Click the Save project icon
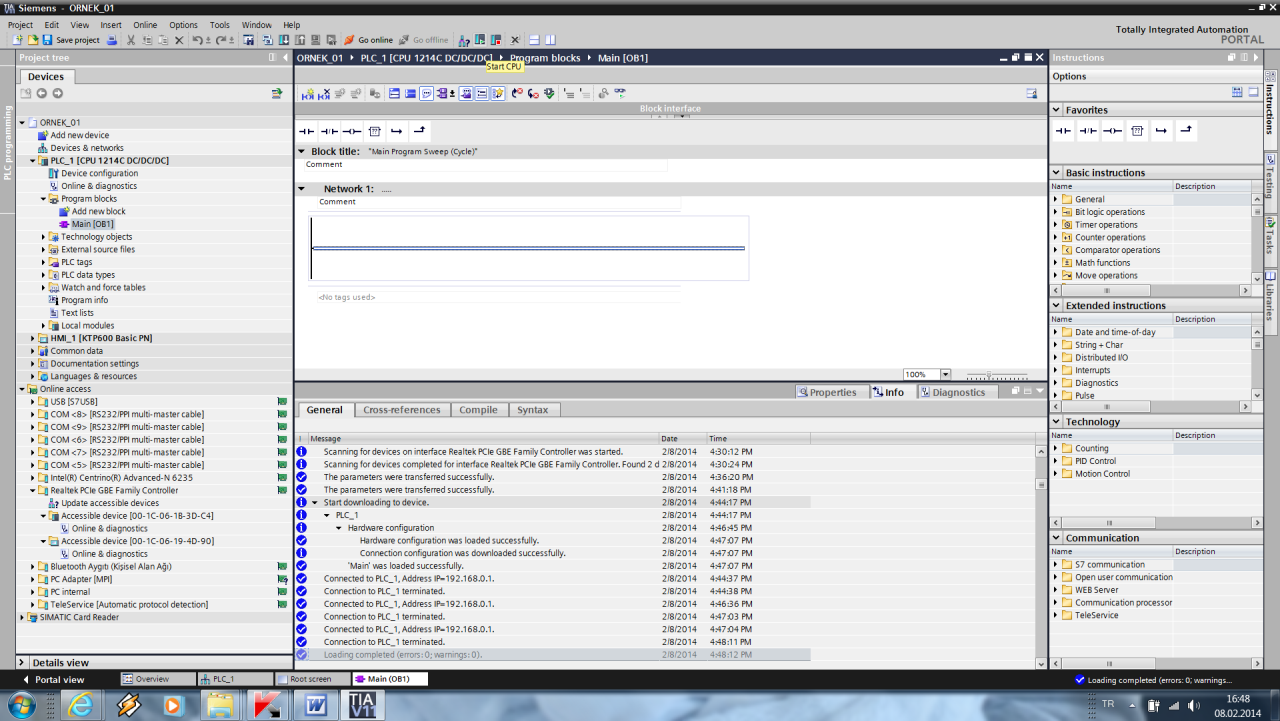The width and height of the screenshot is (1280, 721). [x=47, y=40]
